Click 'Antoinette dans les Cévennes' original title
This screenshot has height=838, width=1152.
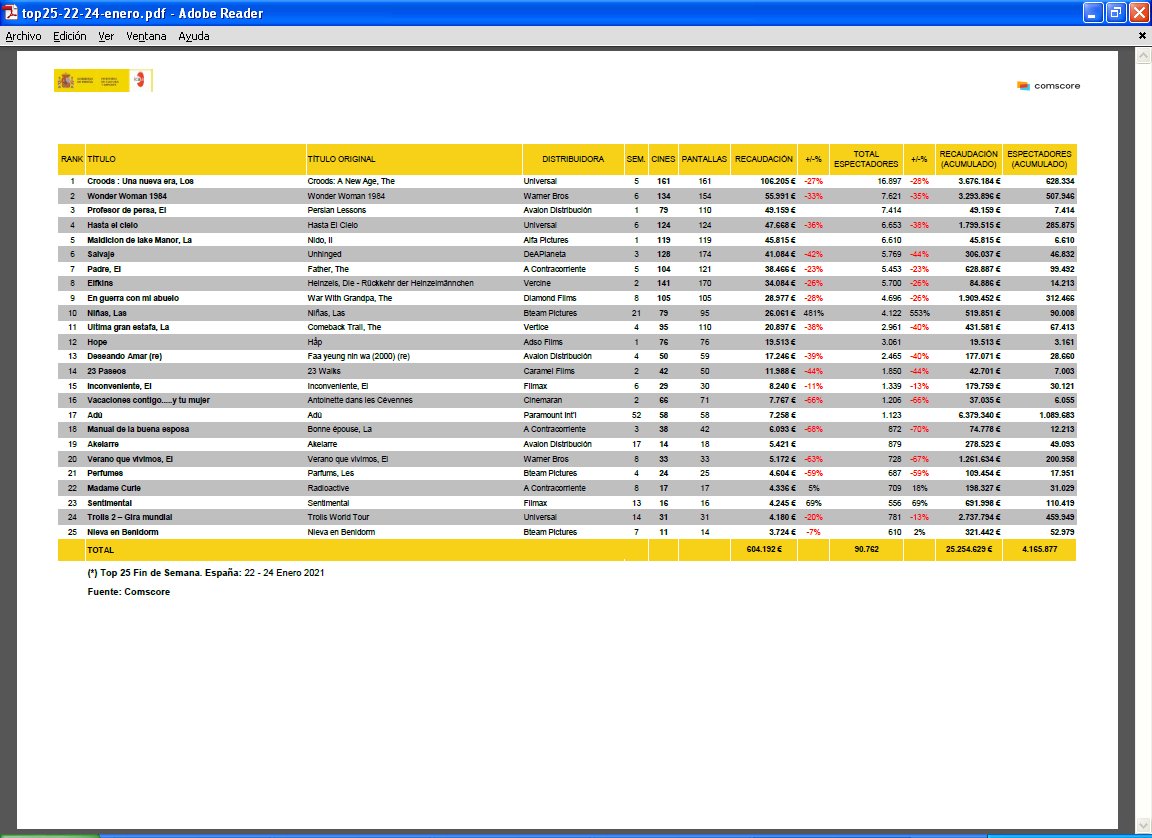(x=360, y=400)
